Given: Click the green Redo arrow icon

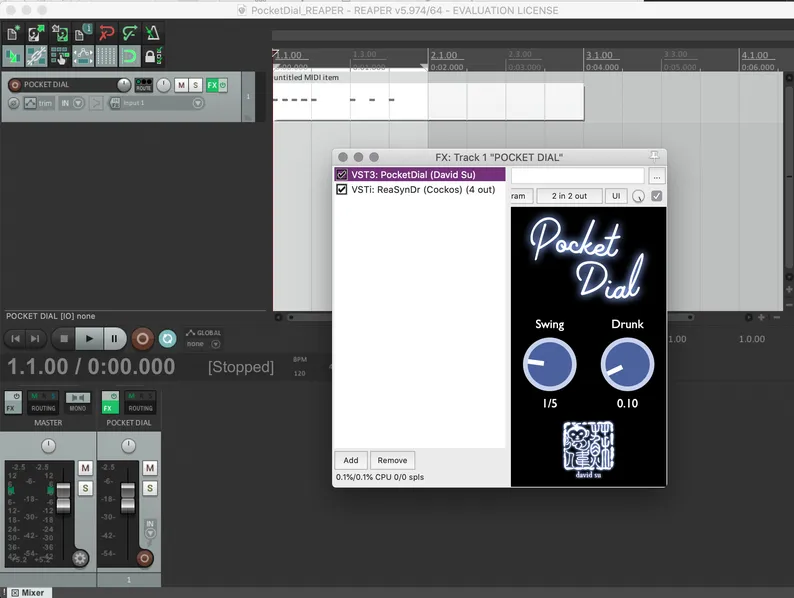Looking at the screenshot, I should point(130,33).
